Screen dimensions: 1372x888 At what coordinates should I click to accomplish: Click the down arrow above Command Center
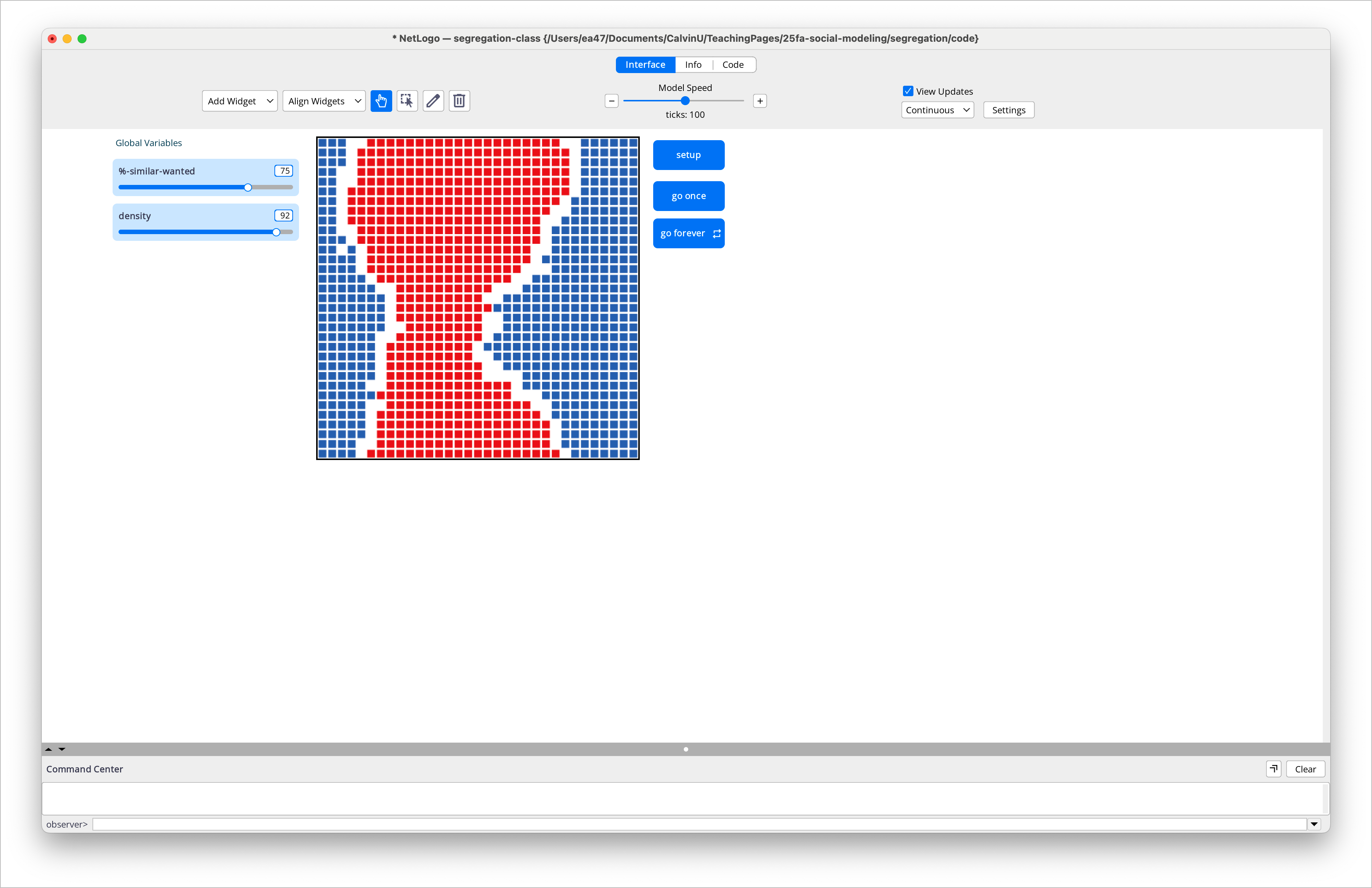coord(62,749)
